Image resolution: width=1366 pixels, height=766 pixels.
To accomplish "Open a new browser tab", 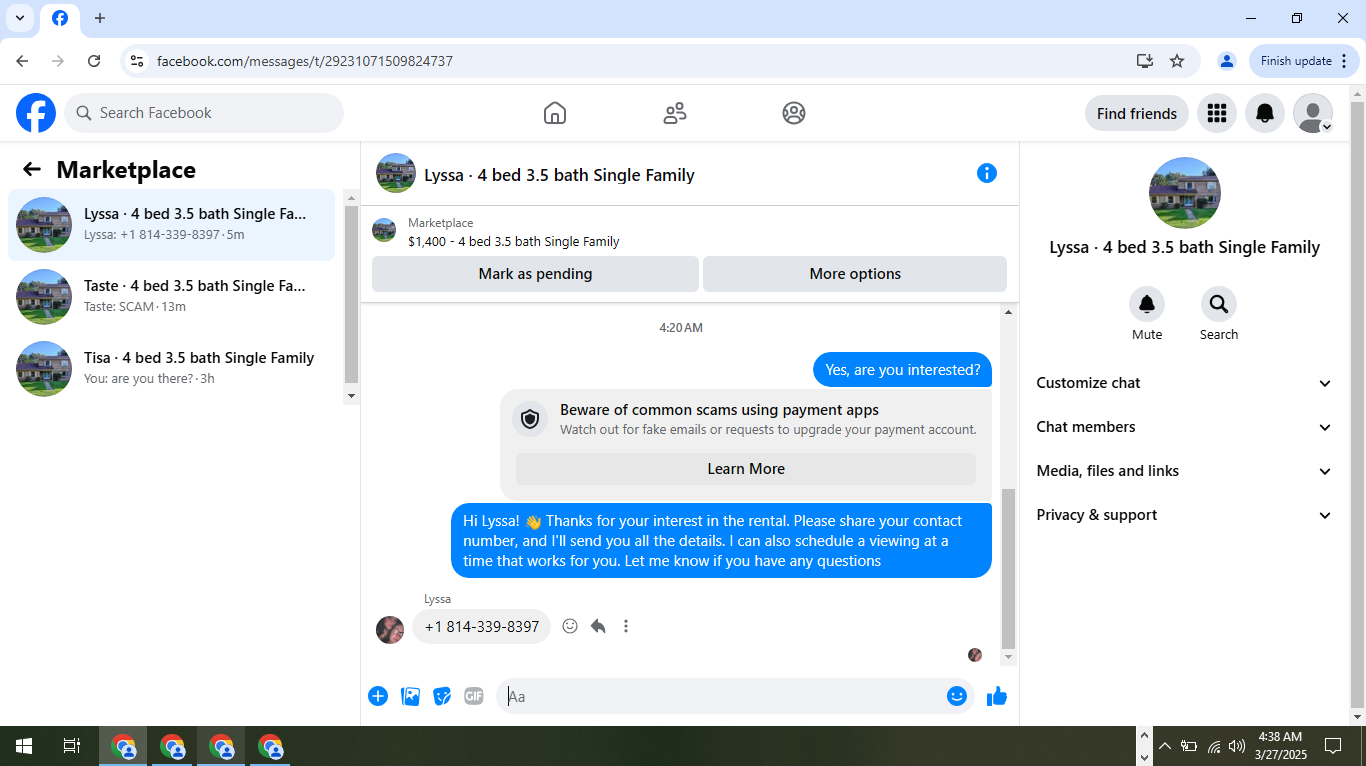I will pyautogui.click(x=100, y=18).
